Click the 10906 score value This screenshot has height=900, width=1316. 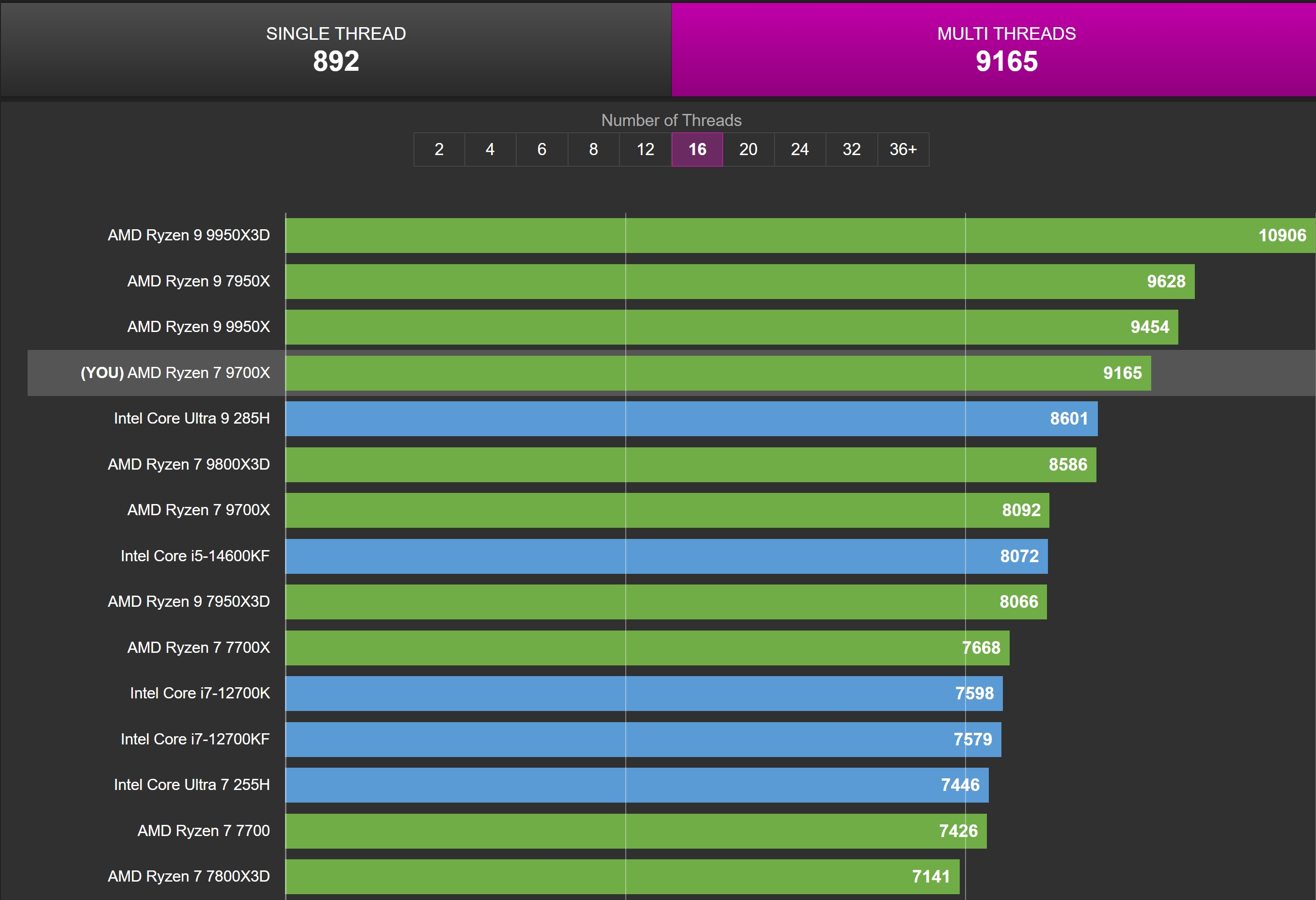click(1282, 236)
